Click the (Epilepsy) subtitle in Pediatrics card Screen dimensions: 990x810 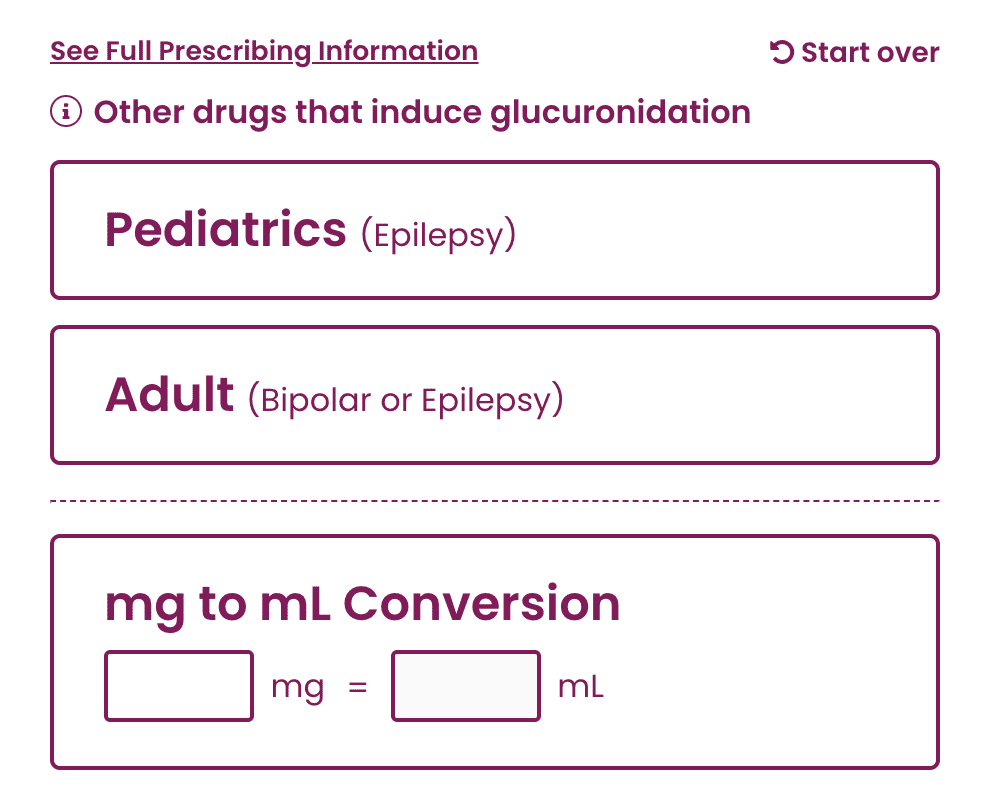tap(438, 235)
